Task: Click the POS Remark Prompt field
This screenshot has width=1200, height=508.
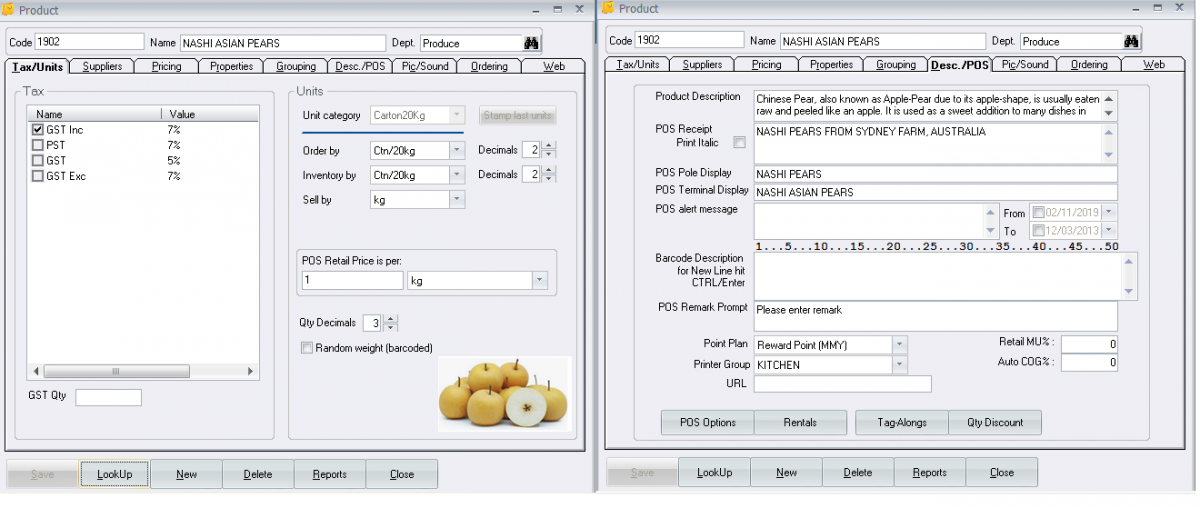Action: pyautogui.click(x=935, y=316)
